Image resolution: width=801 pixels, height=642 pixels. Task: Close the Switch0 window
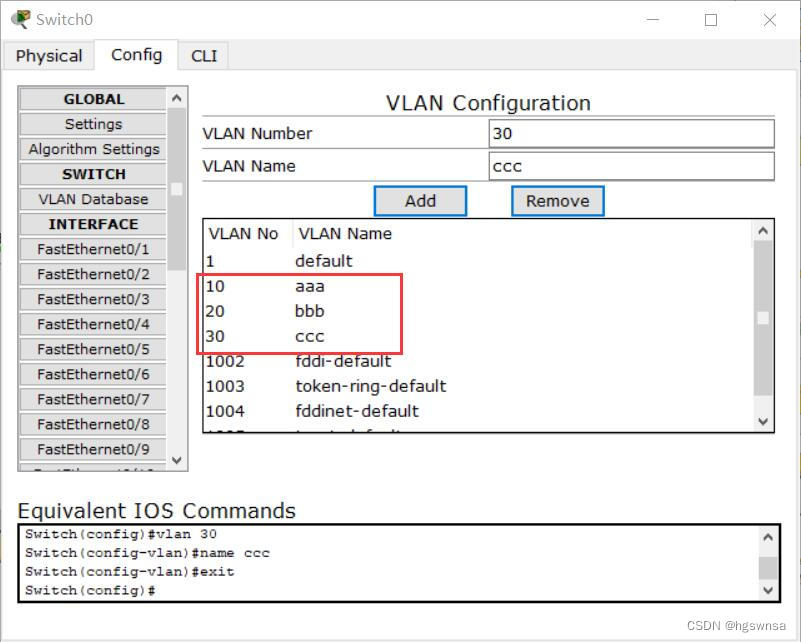[x=769, y=20]
